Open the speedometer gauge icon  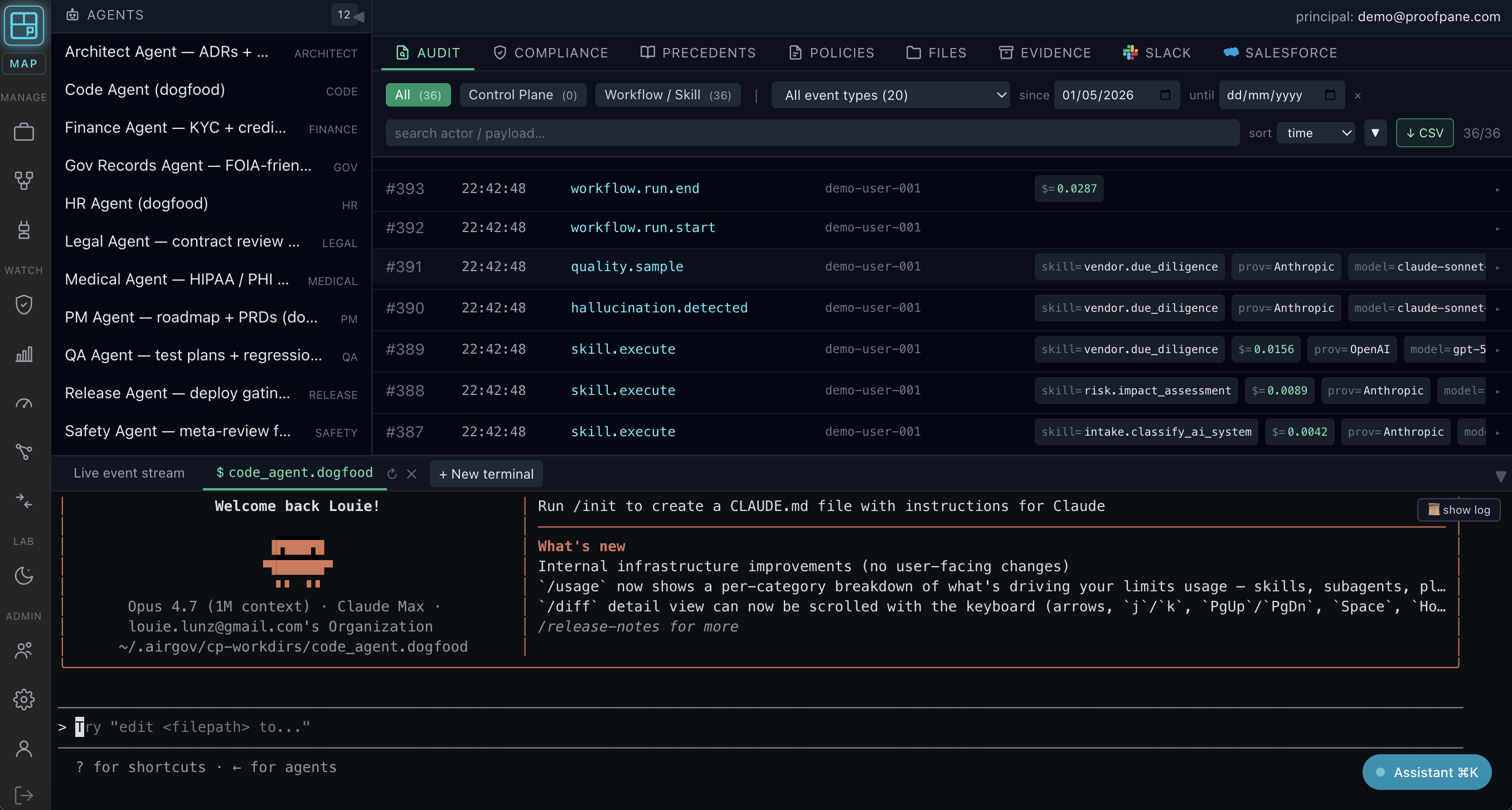point(23,403)
